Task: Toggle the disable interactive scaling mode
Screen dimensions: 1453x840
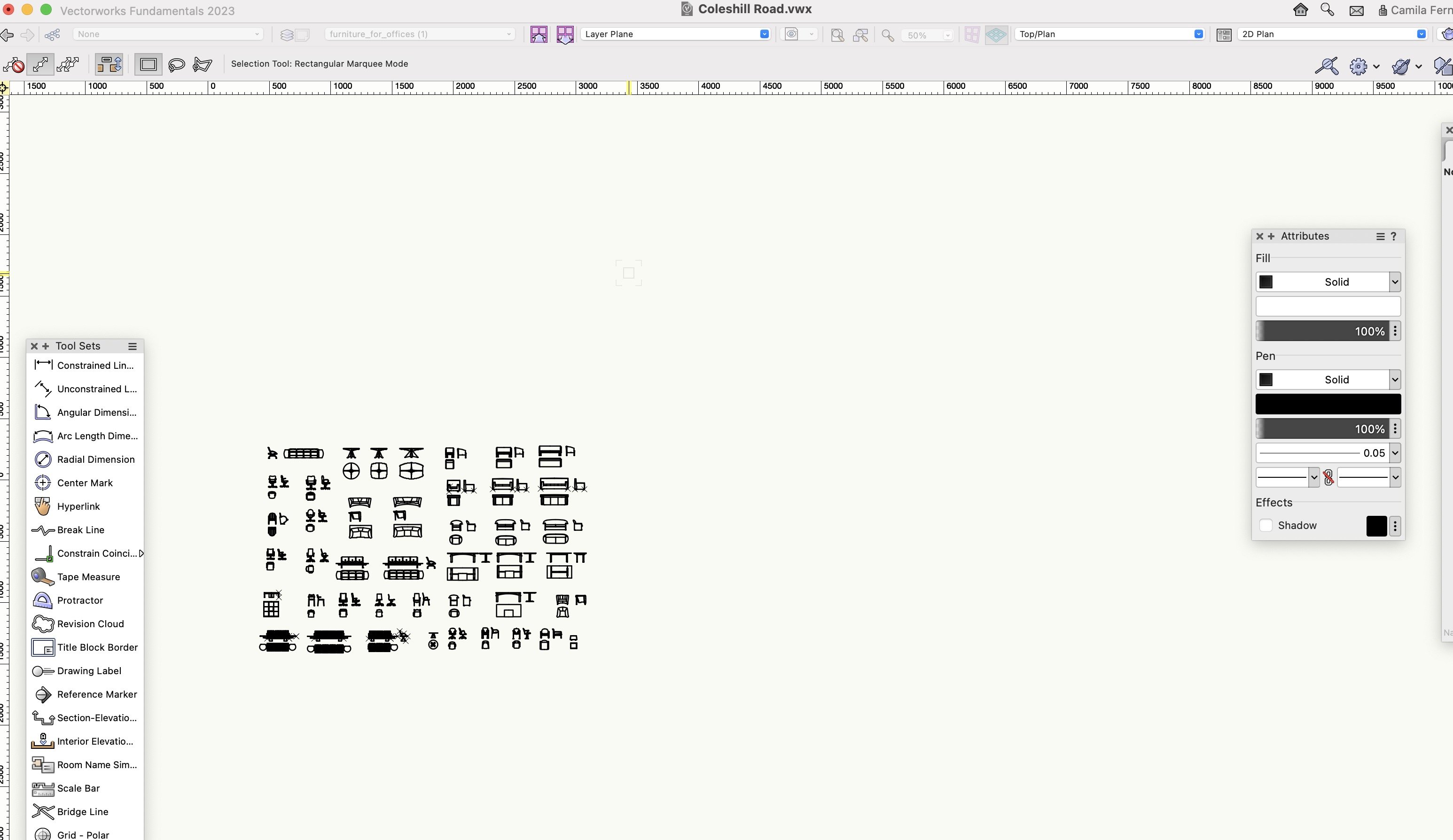Action: [13, 64]
